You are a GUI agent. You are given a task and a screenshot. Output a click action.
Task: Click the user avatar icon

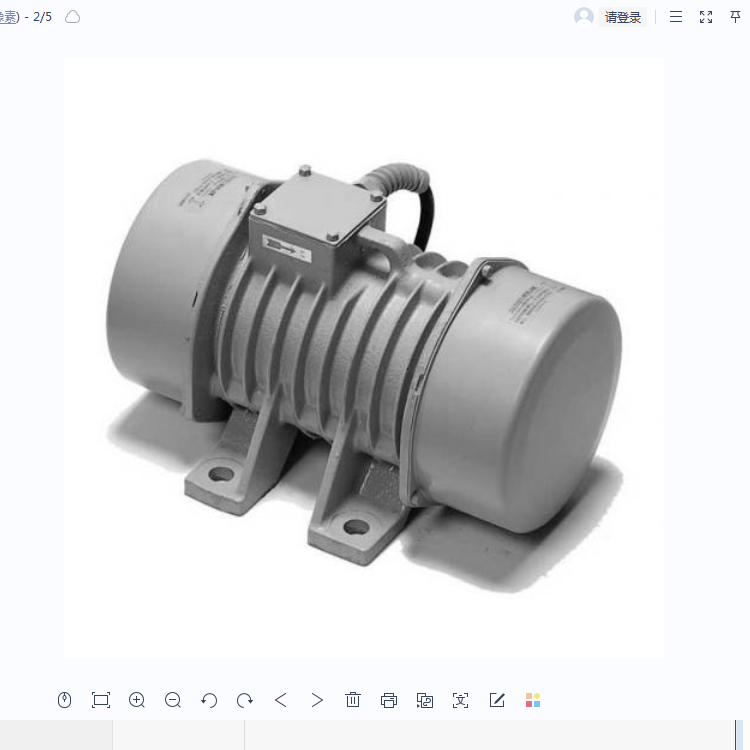[x=584, y=17]
